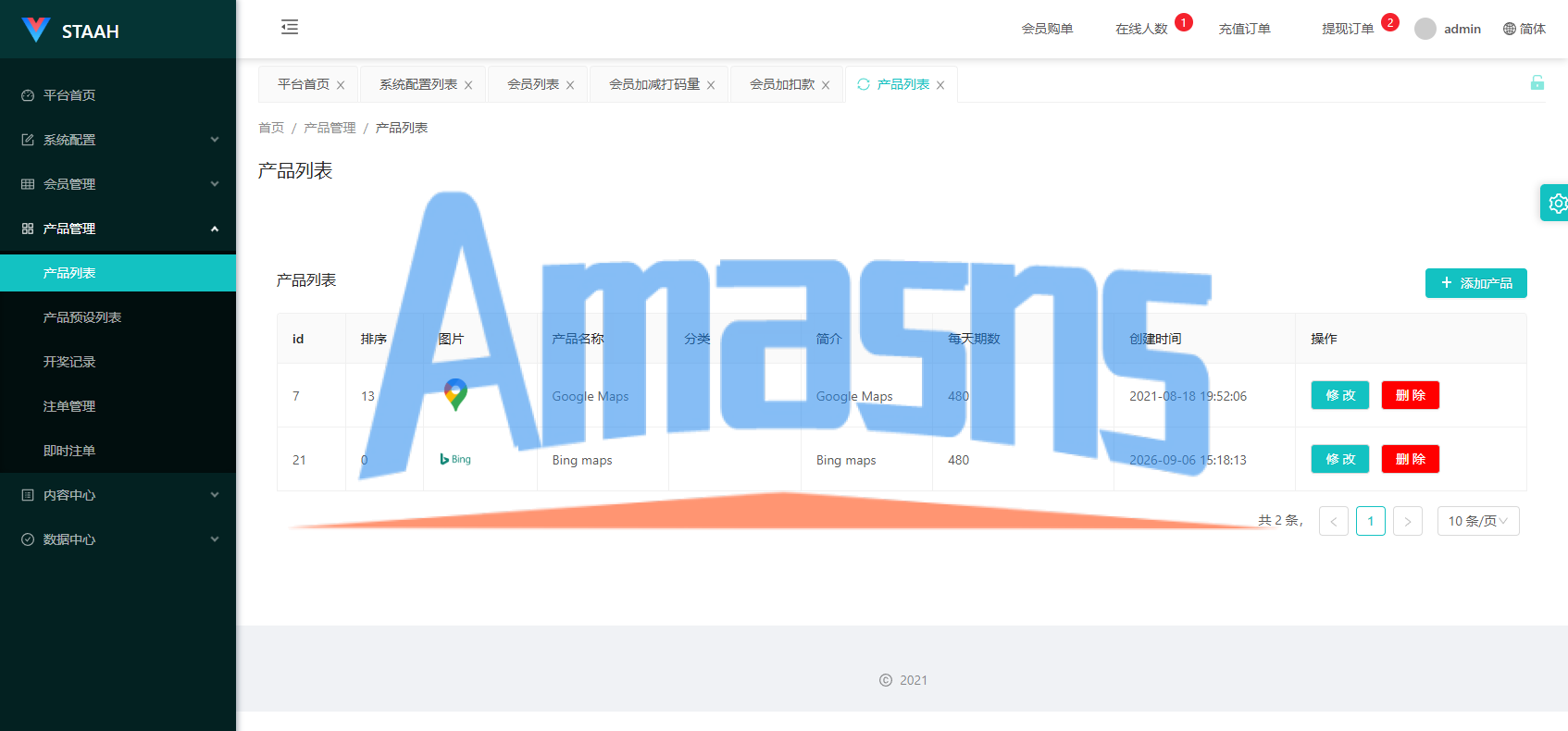Open 充值订单 in the top bar
Screen dimensions: 1568x731
click(x=1244, y=29)
